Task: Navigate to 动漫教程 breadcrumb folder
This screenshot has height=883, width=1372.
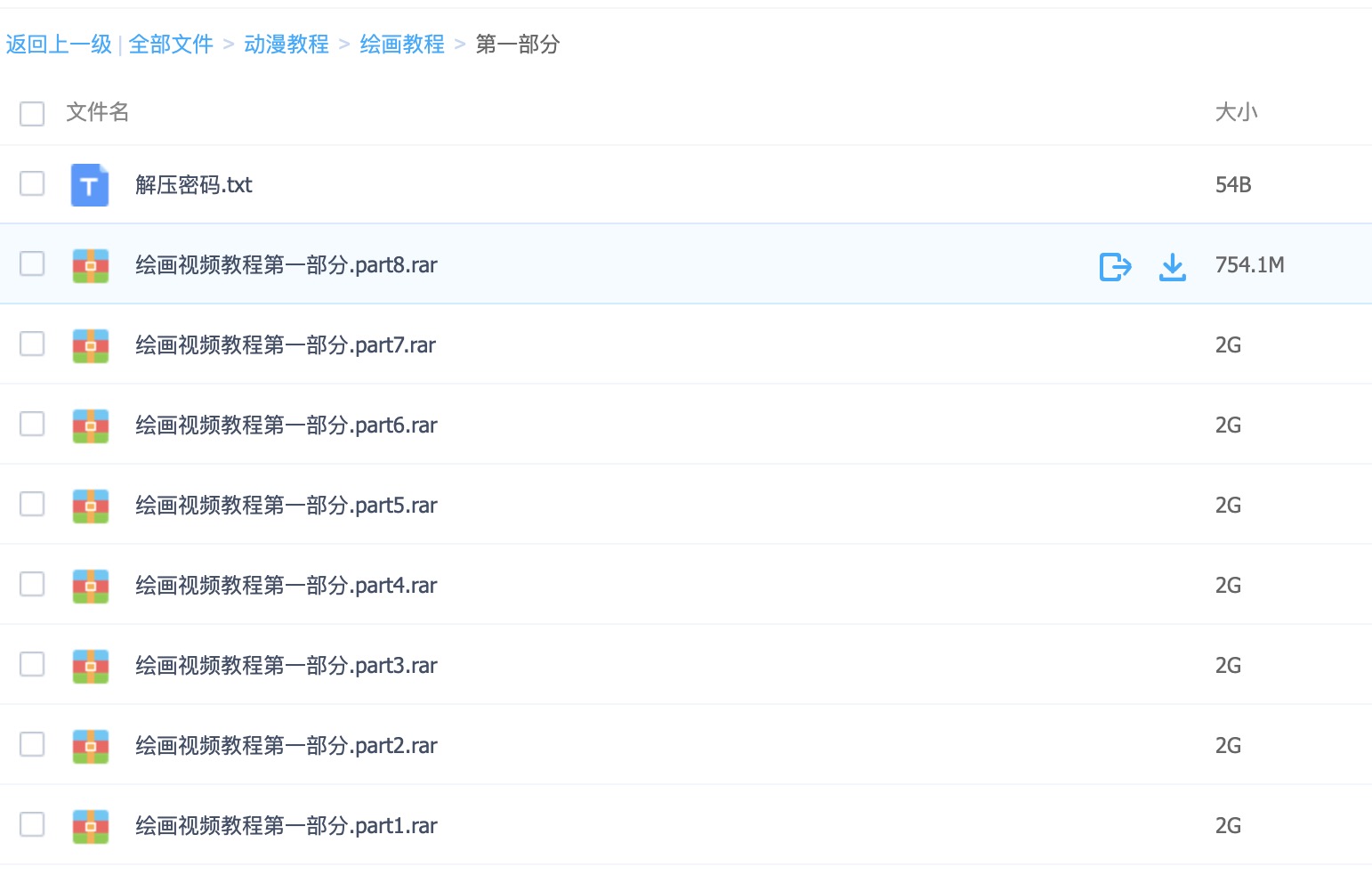Action: [x=287, y=44]
